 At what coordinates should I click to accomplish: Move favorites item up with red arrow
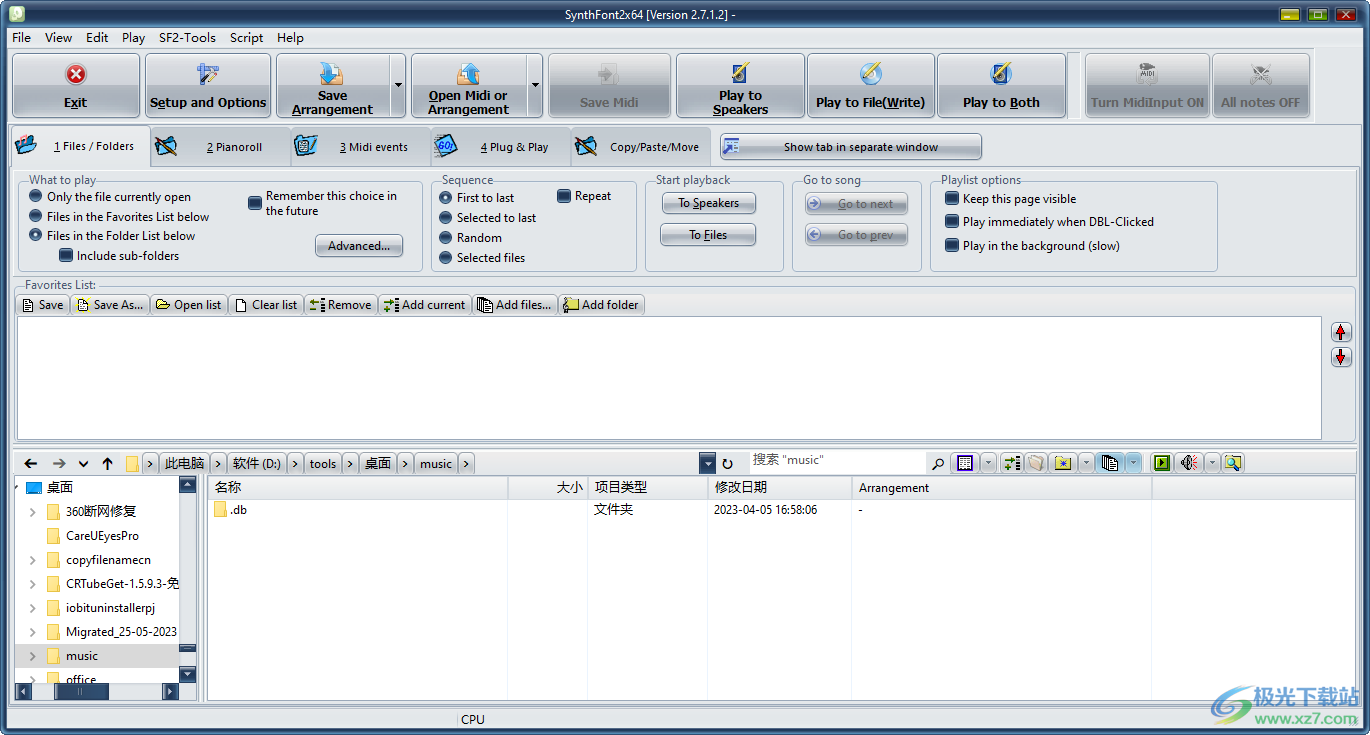point(1341,332)
